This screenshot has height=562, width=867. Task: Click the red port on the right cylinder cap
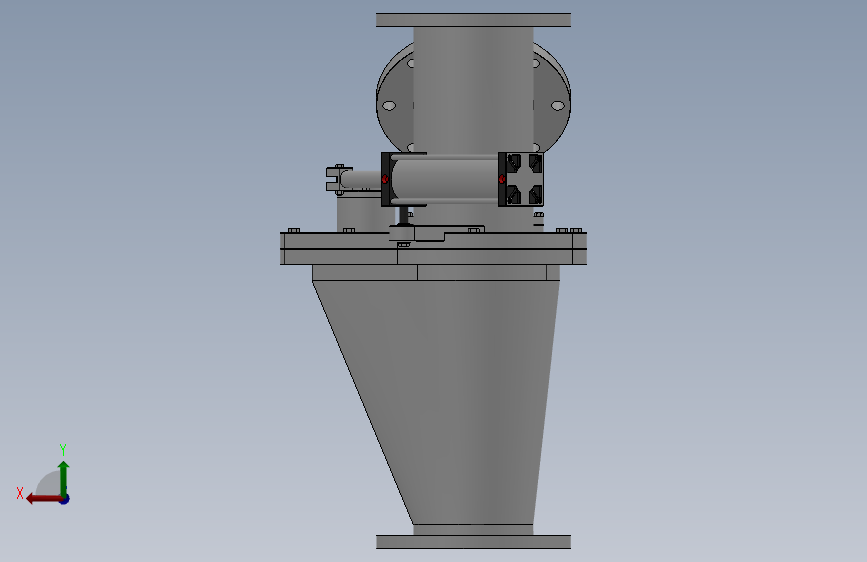point(502,179)
